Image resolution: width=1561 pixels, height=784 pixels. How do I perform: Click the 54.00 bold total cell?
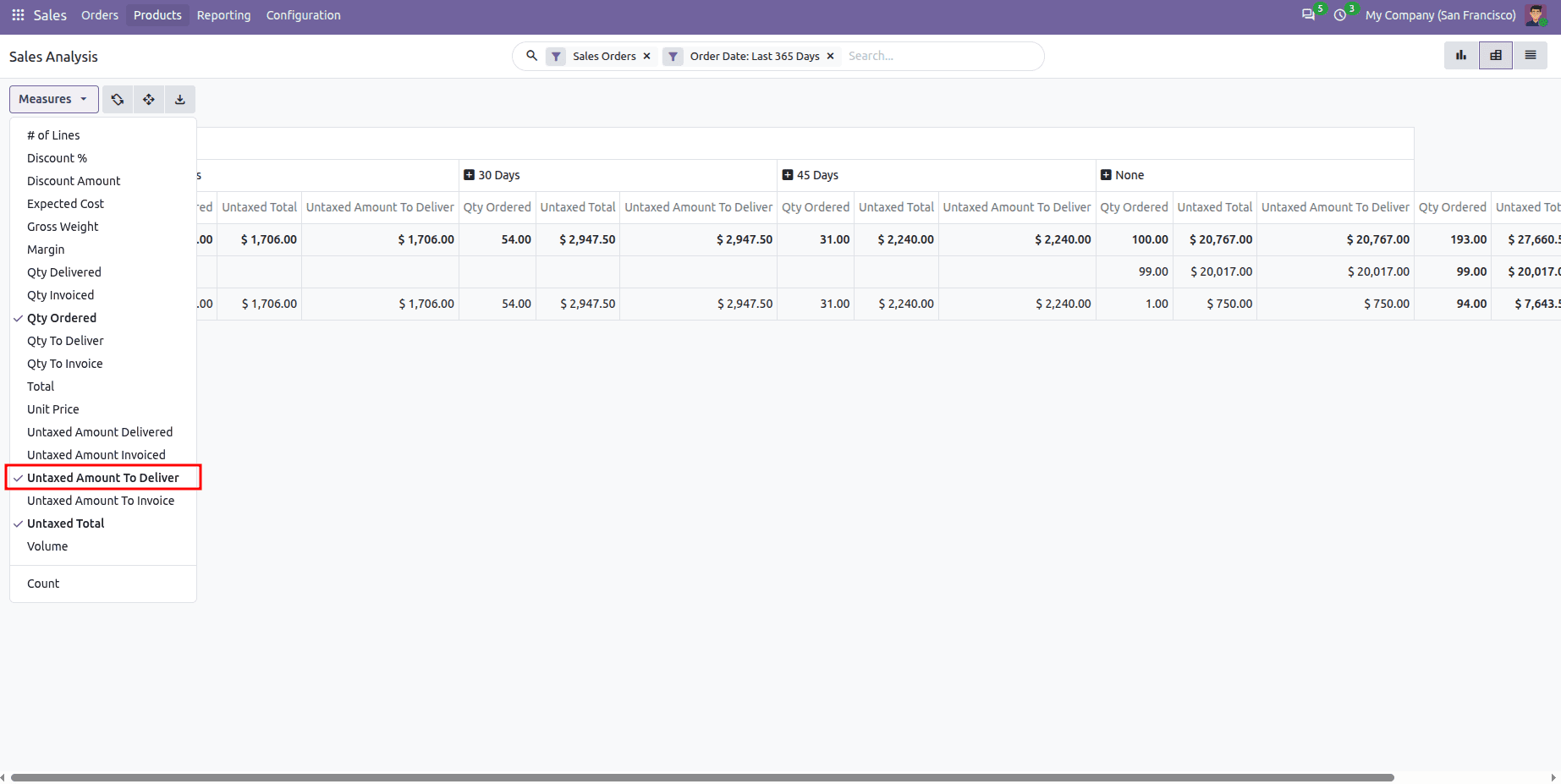[497, 239]
